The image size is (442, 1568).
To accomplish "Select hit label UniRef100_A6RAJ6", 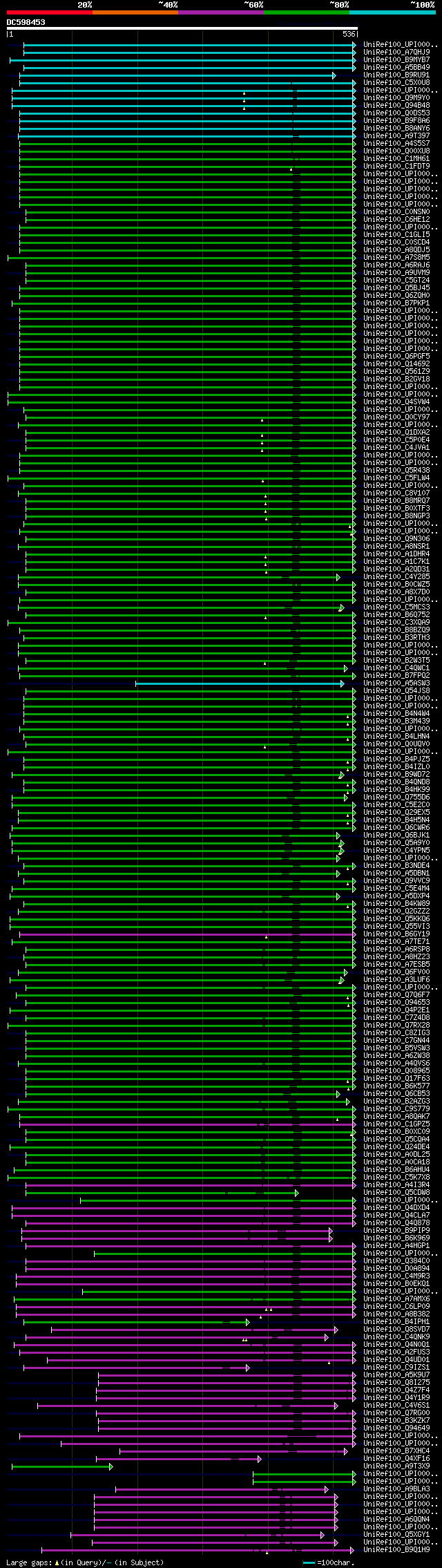I will coord(396,265).
